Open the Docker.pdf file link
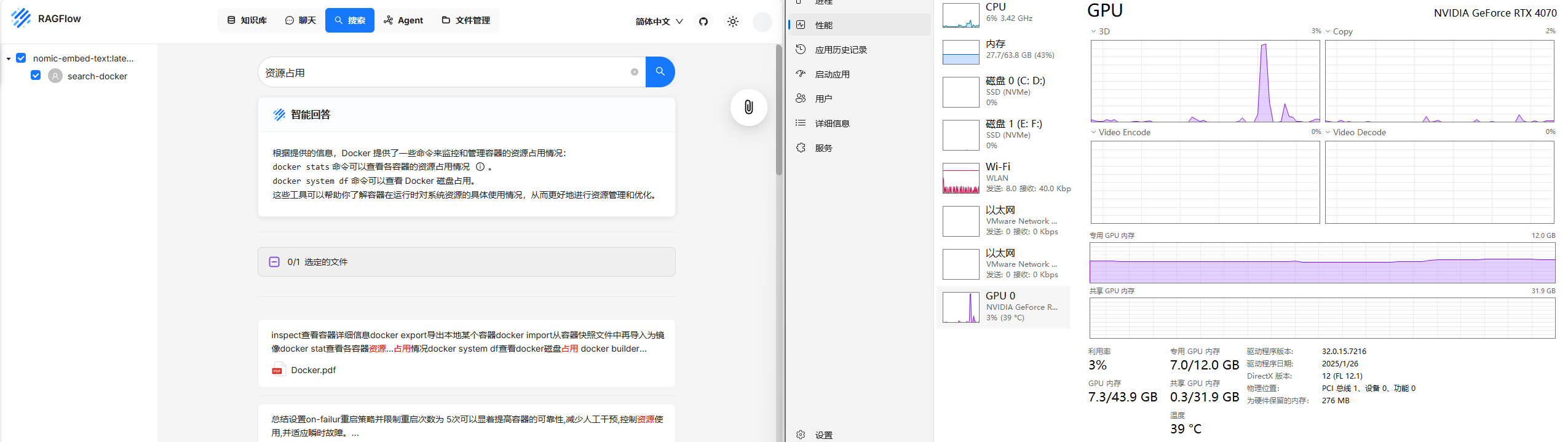The image size is (1568, 442). click(313, 370)
